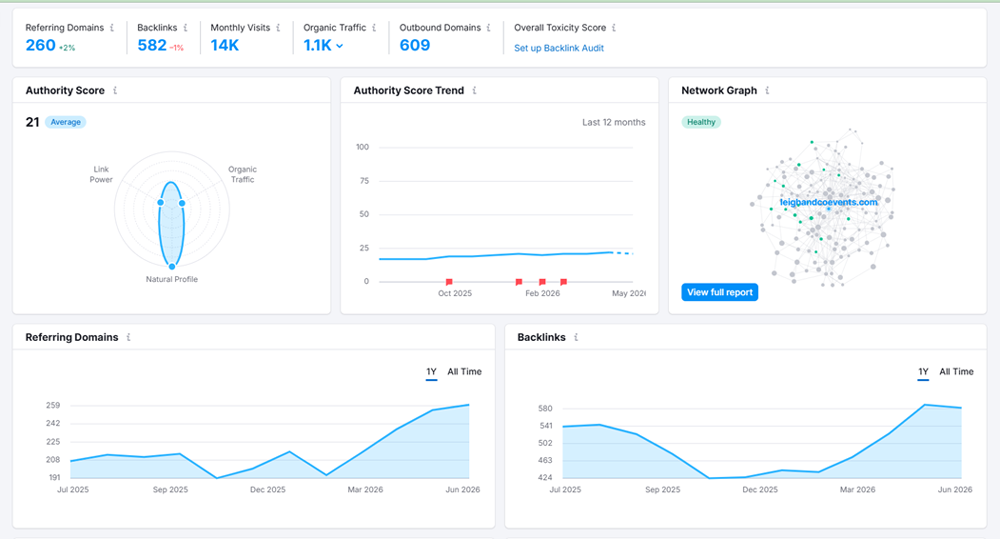Click the Organic Traffic point on radar chart

click(x=182, y=203)
